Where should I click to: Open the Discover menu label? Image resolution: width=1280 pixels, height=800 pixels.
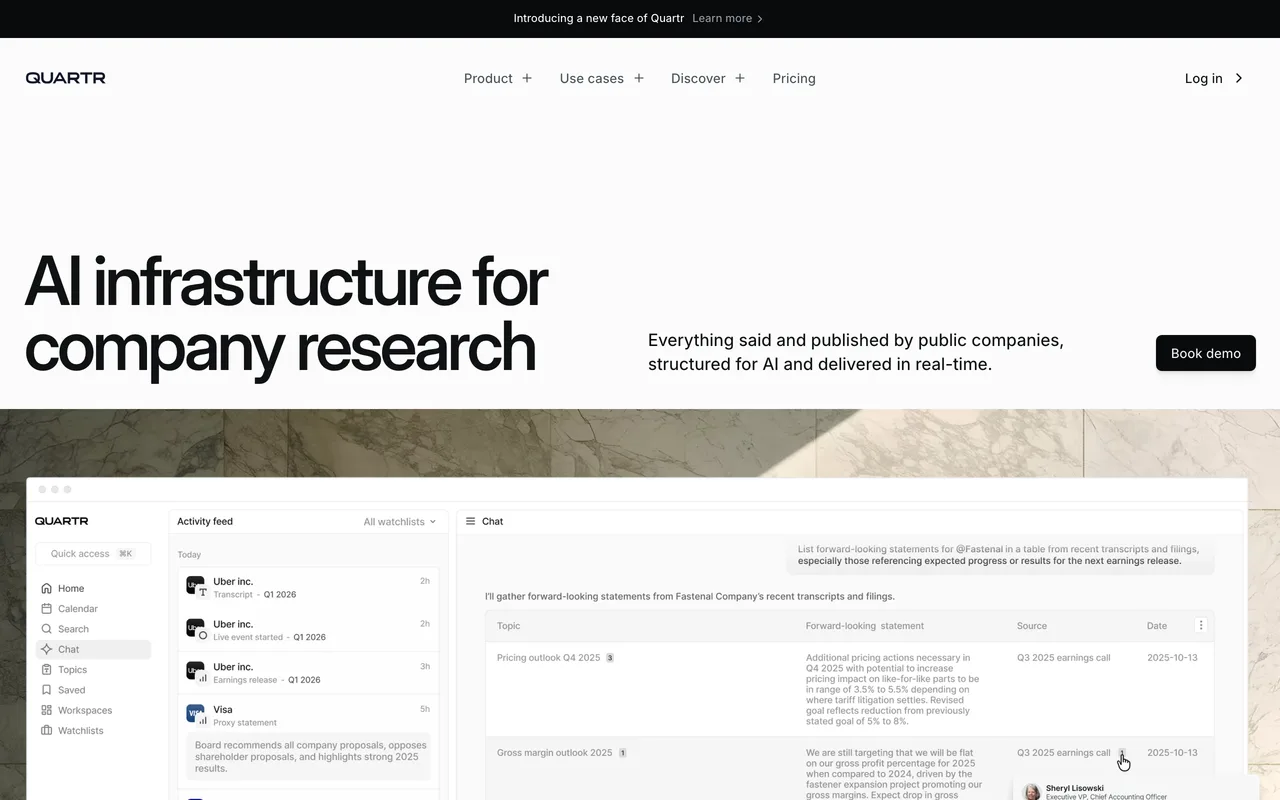pos(698,78)
